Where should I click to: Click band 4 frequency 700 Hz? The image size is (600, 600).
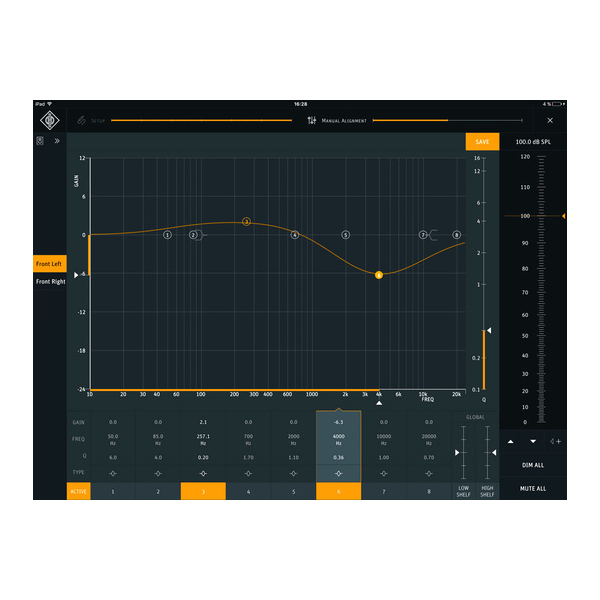248,439
